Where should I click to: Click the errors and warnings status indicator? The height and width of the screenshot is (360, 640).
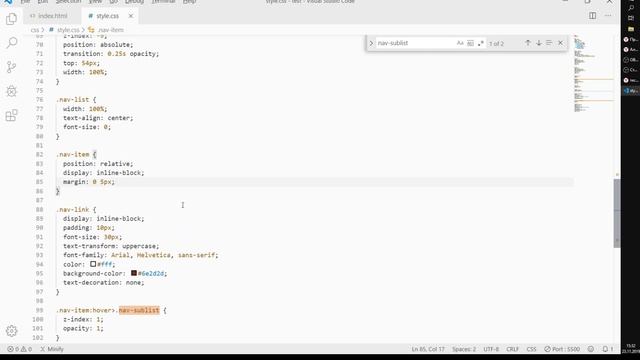[x=19, y=349]
